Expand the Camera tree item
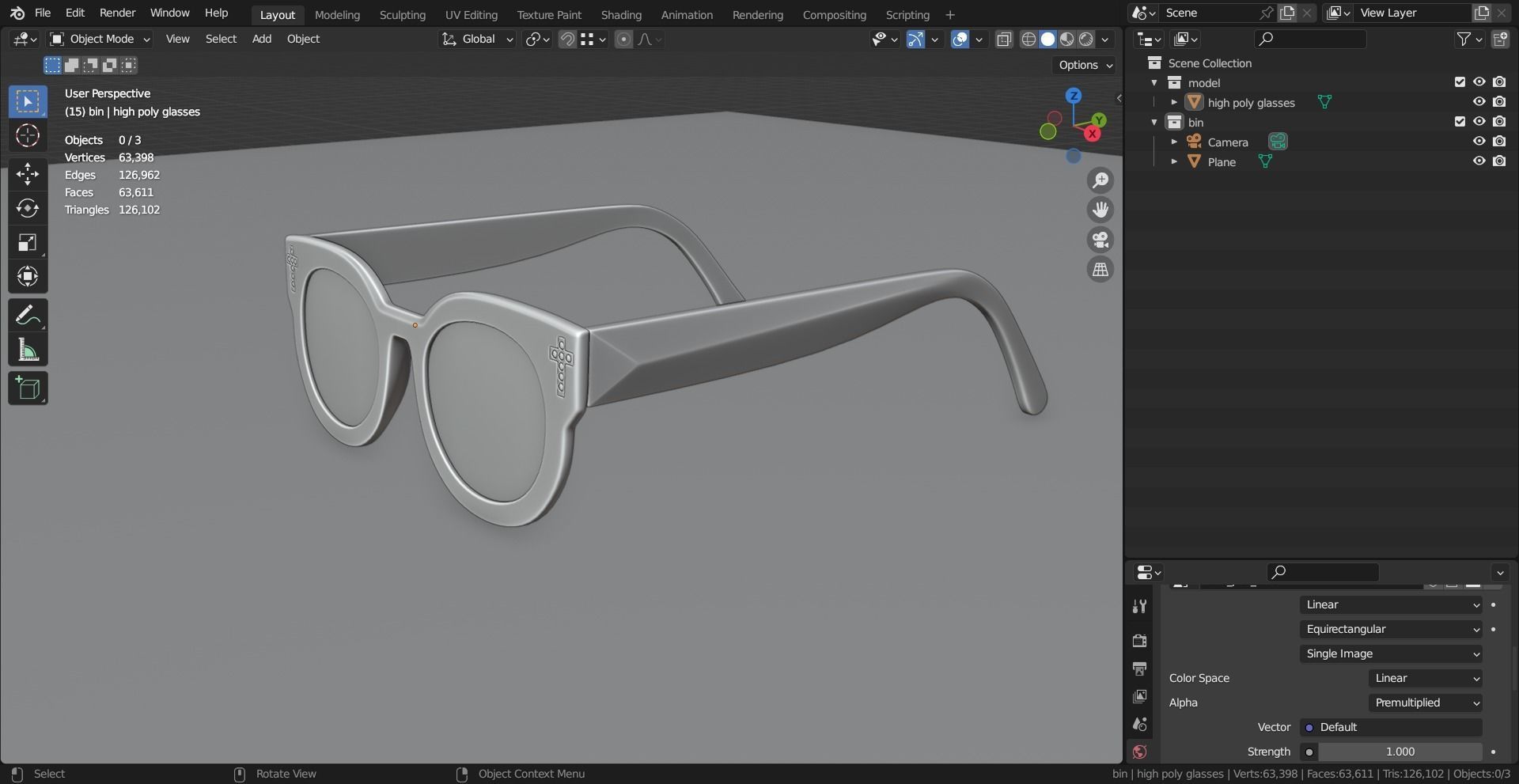1519x784 pixels. point(1174,142)
